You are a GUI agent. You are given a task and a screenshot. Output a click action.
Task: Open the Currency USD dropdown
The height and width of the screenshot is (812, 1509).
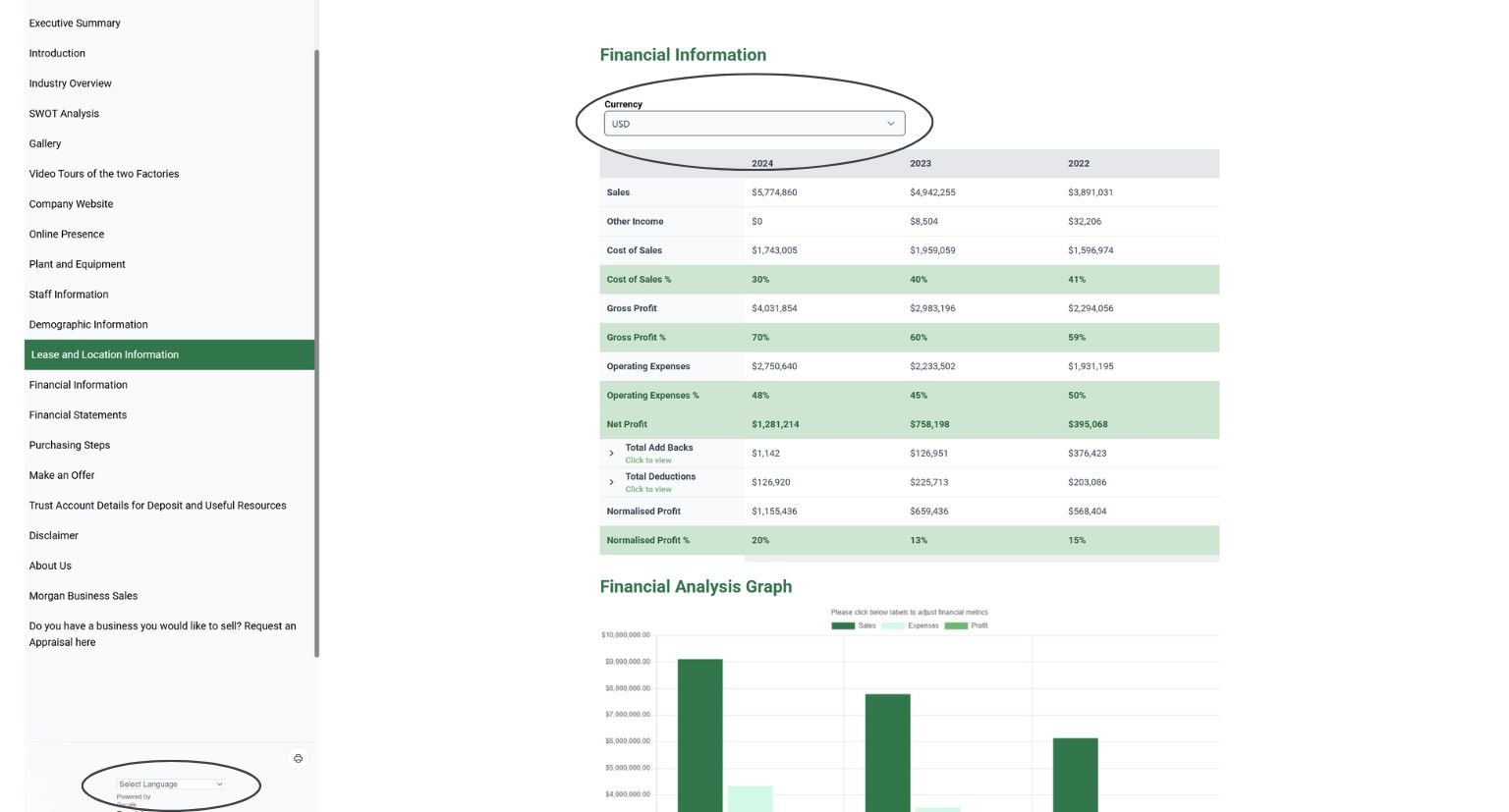tap(754, 124)
